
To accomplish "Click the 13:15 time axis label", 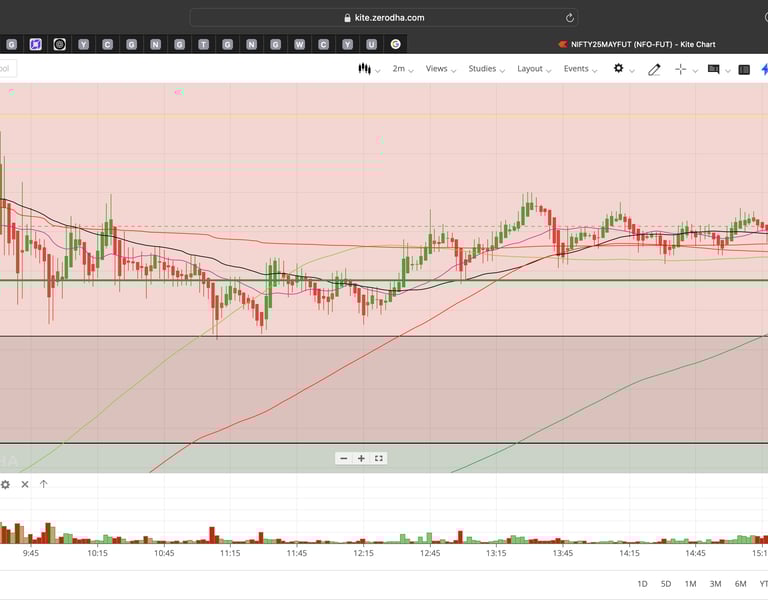I will tap(496, 553).
